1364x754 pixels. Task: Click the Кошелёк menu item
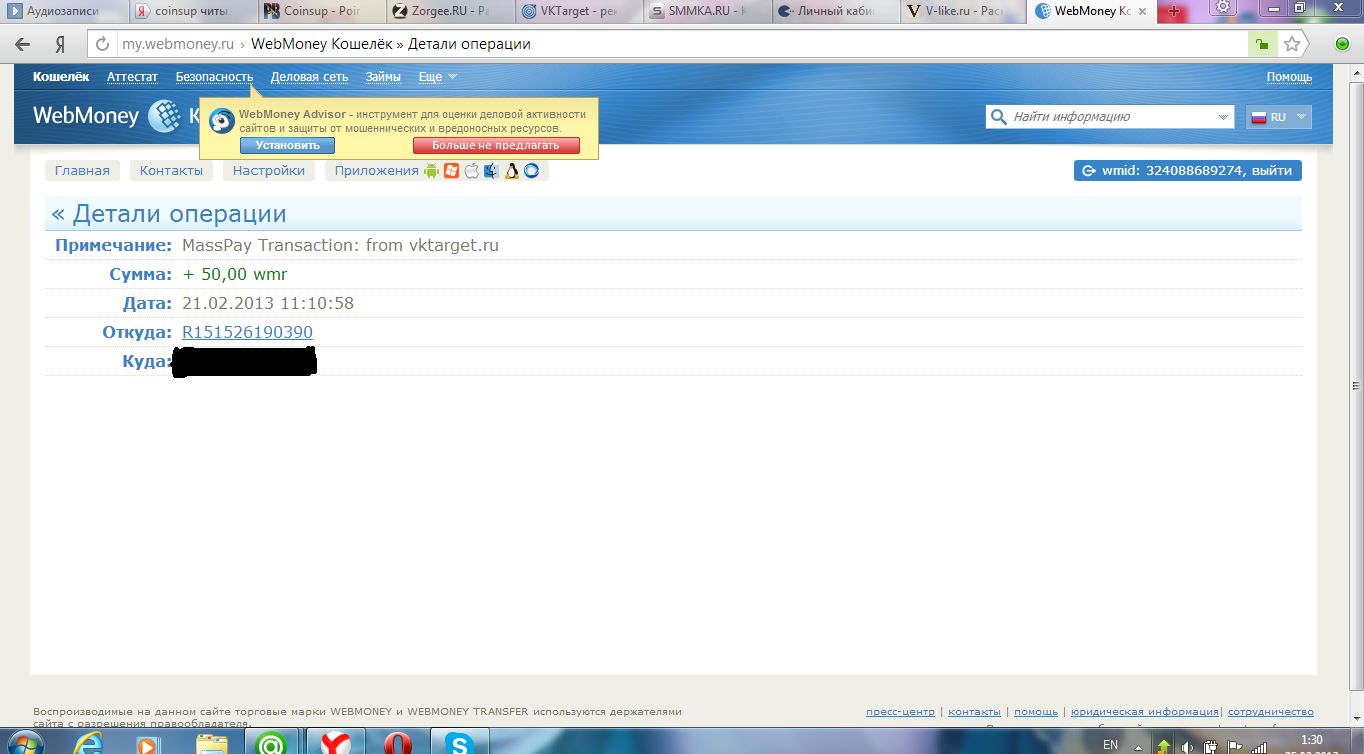tap(61, 77)
